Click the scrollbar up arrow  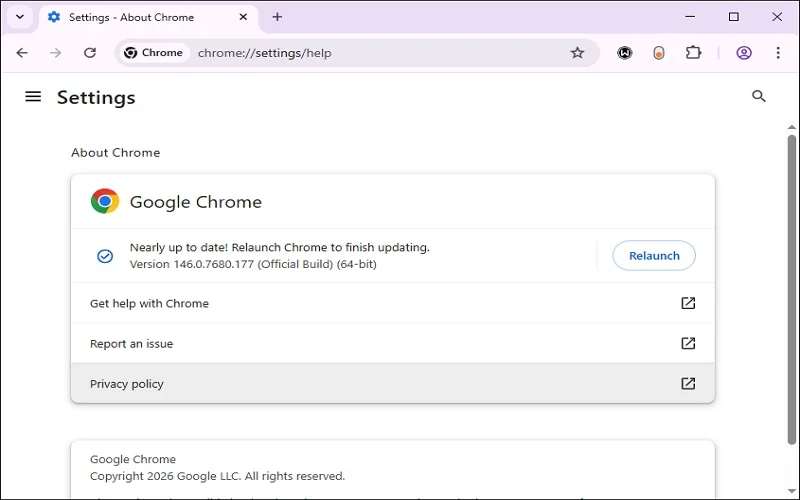tap(792, 128)
